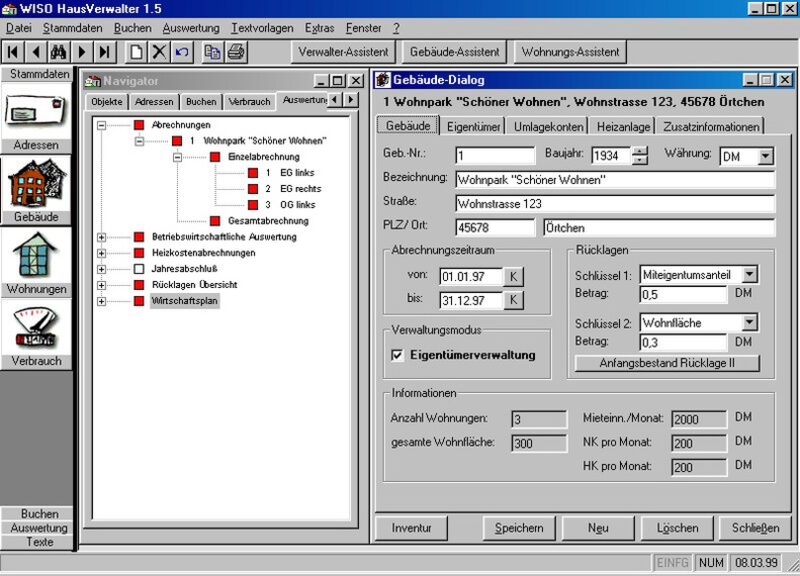The height and width of the screenshot is (576, 800).
Task: Expand Betriebswirtschaftliche Auswertung node
Action: click(x=102, y=237)
